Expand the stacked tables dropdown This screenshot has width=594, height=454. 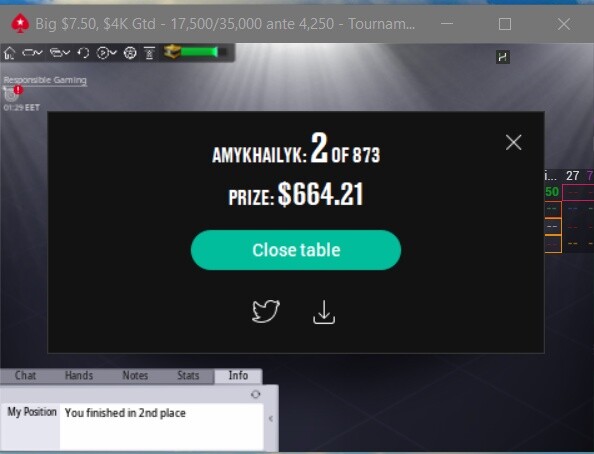[x=60, y=53]
